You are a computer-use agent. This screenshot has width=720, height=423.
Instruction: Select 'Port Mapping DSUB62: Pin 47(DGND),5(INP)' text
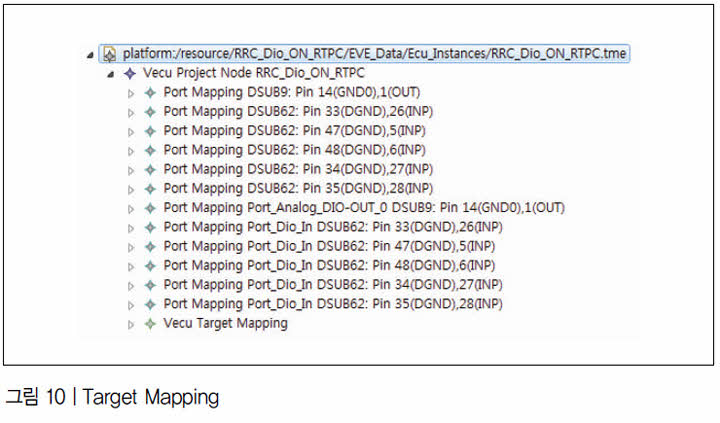click(x=294, y=131)
